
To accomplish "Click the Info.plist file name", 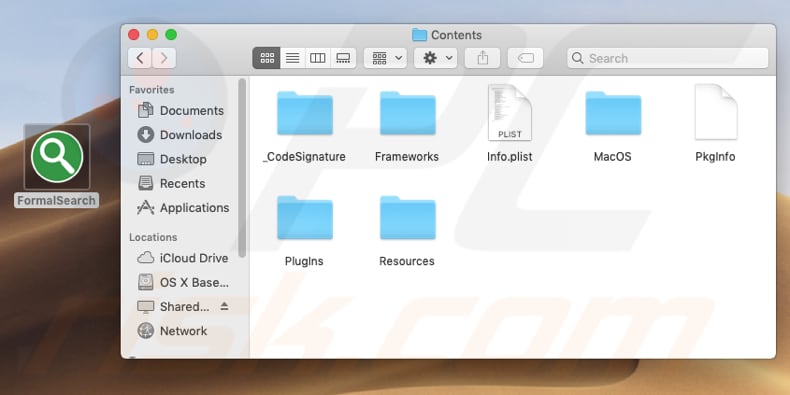I will [x=510, y=157].
